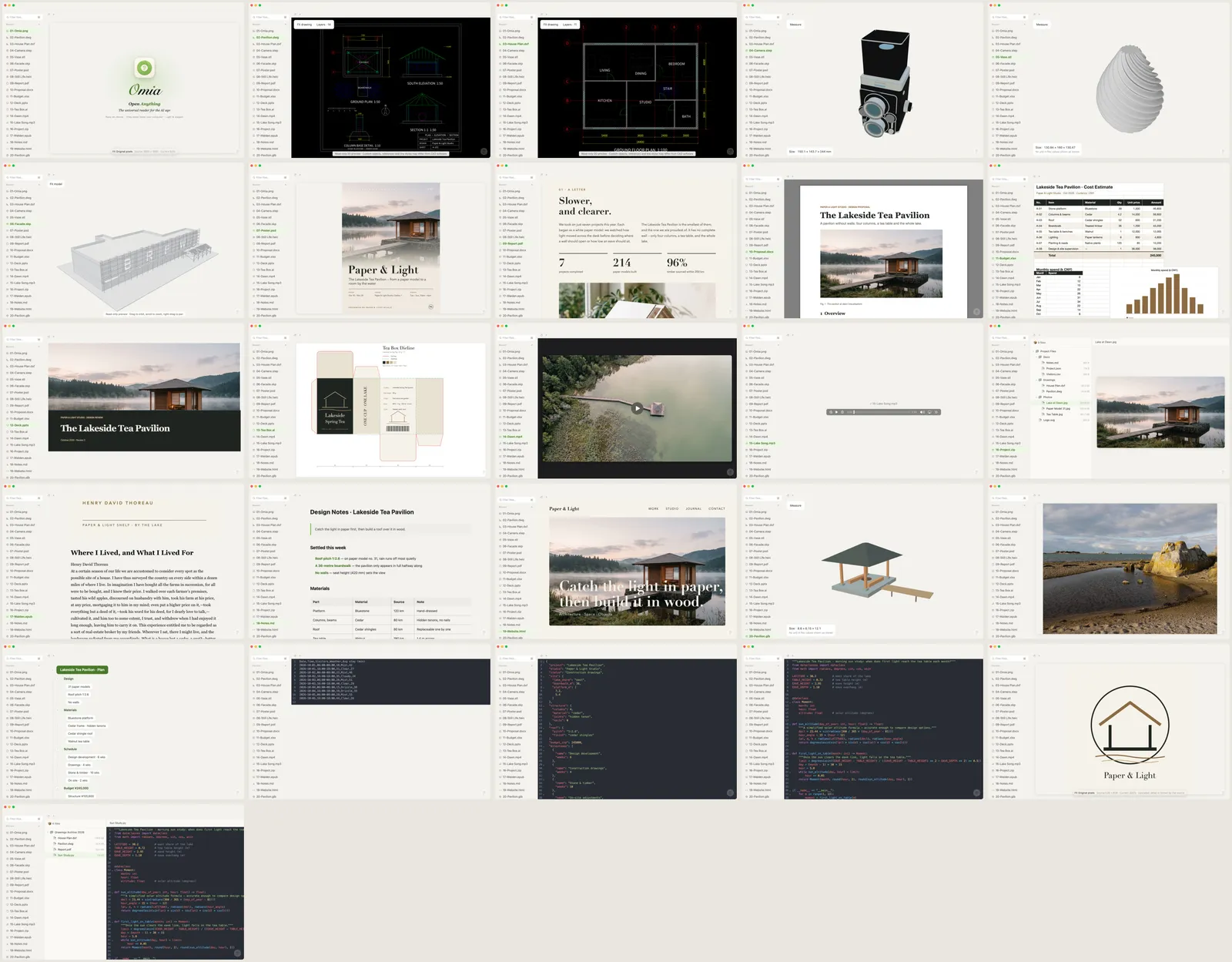Open STUDIO link on Paper & Light website
1232x962 pixels.
click(x=672, y=508)
